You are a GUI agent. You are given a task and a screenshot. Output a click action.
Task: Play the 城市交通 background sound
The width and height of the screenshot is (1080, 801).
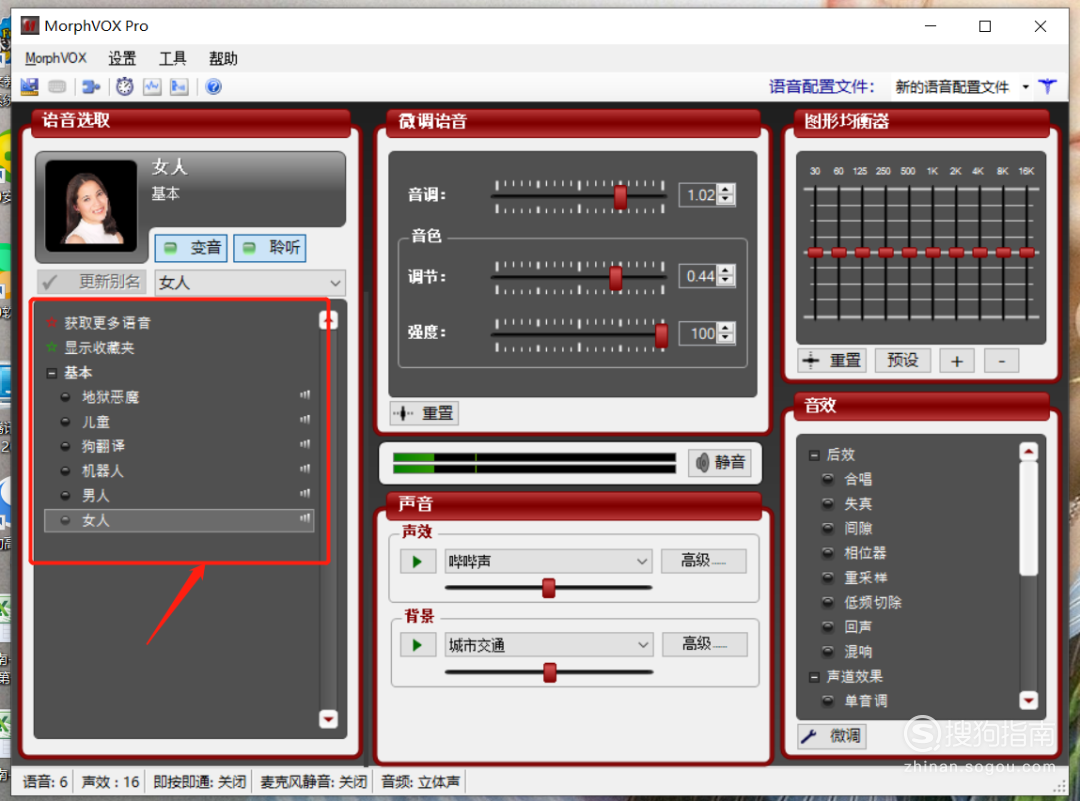click(x=417, y=646)
